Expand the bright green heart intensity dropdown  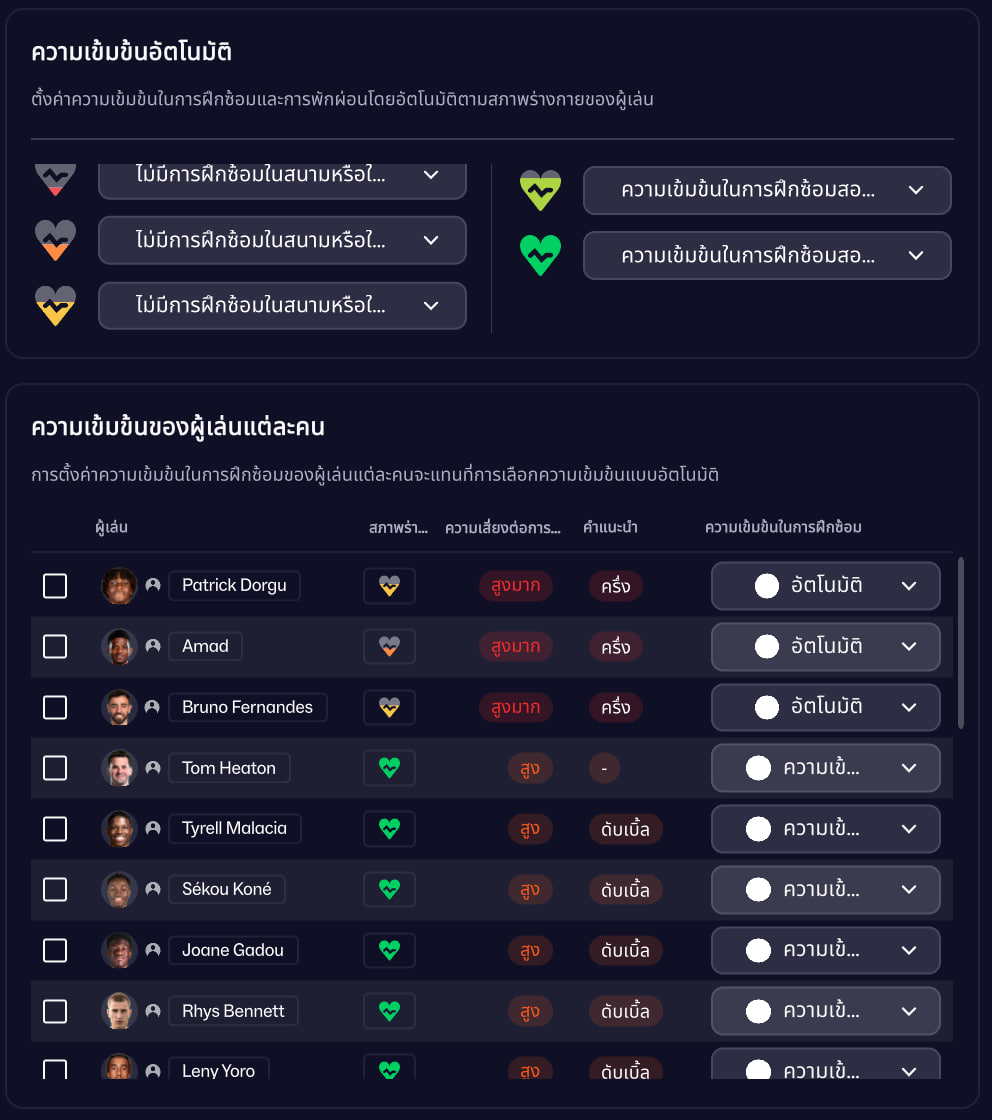point(767,256)
